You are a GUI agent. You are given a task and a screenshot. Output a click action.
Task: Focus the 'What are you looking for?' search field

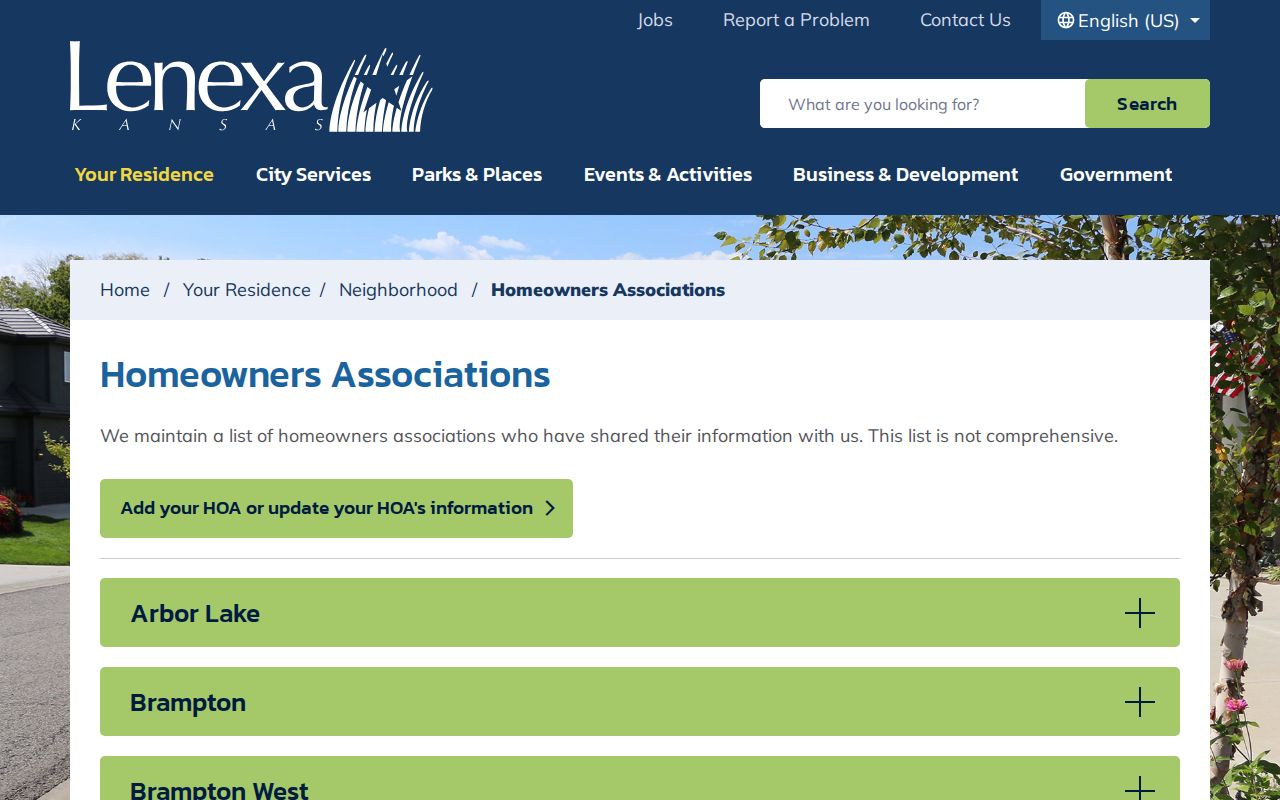[922, 104]
